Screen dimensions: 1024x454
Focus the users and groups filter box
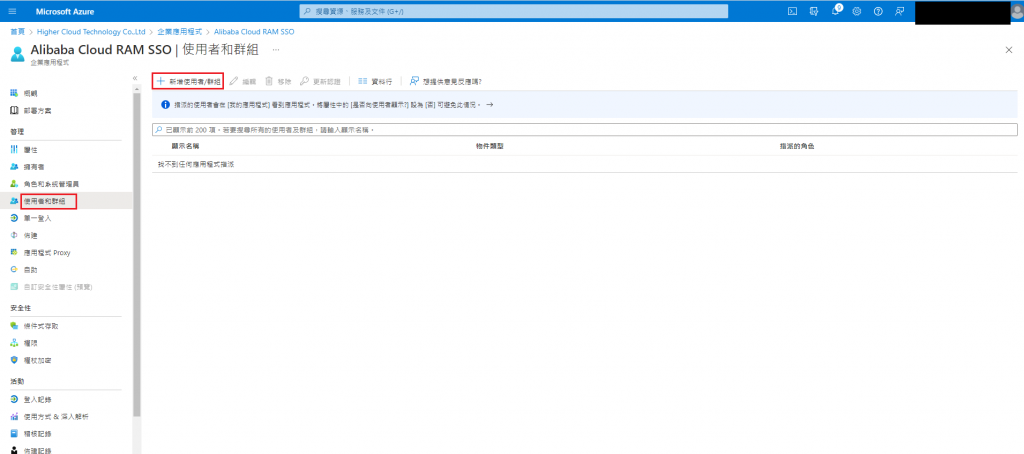[x=584, y=130]
